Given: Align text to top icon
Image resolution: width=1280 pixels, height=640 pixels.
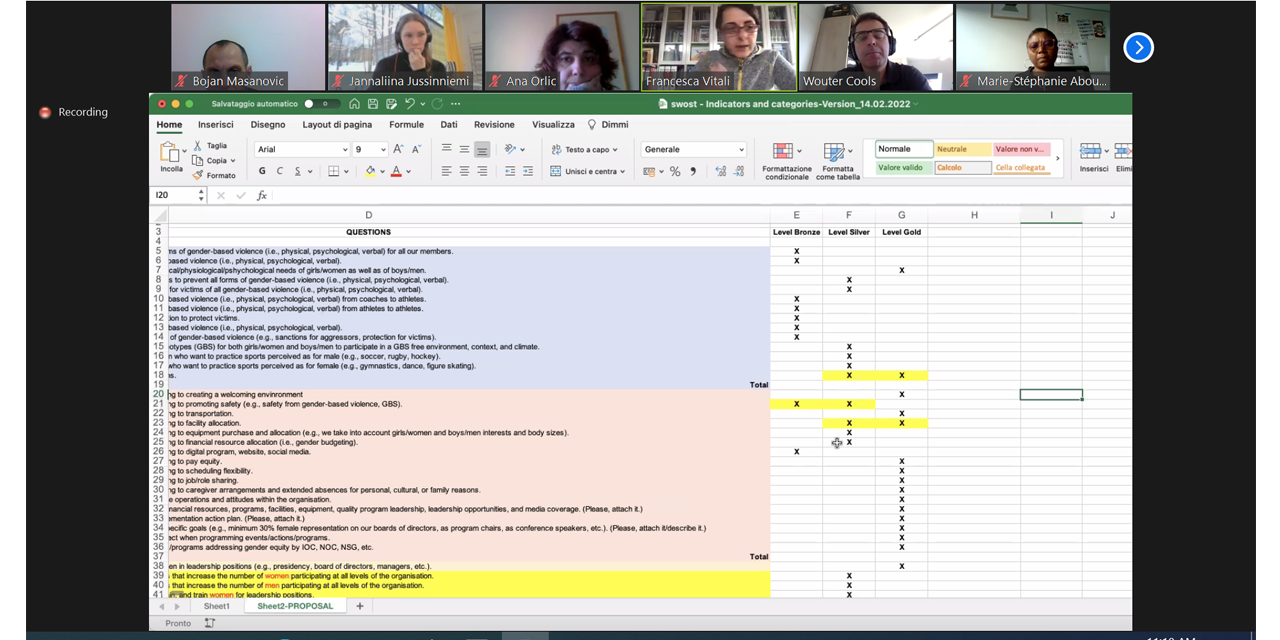Looking at the screenshot, I should click(x=447, y=149).
